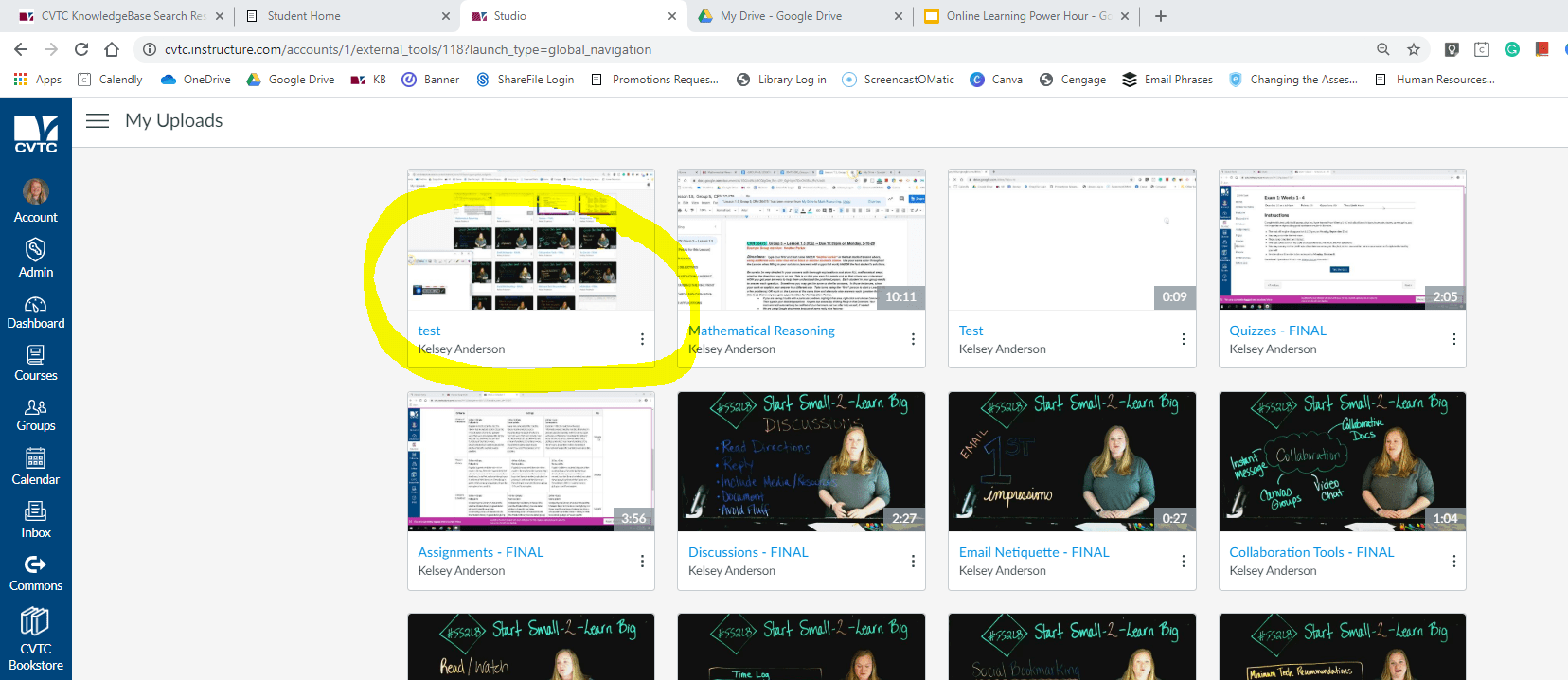Click the CVTC logo in the sidebar
Screen dimensions: 1568x680
coord(36,134)
